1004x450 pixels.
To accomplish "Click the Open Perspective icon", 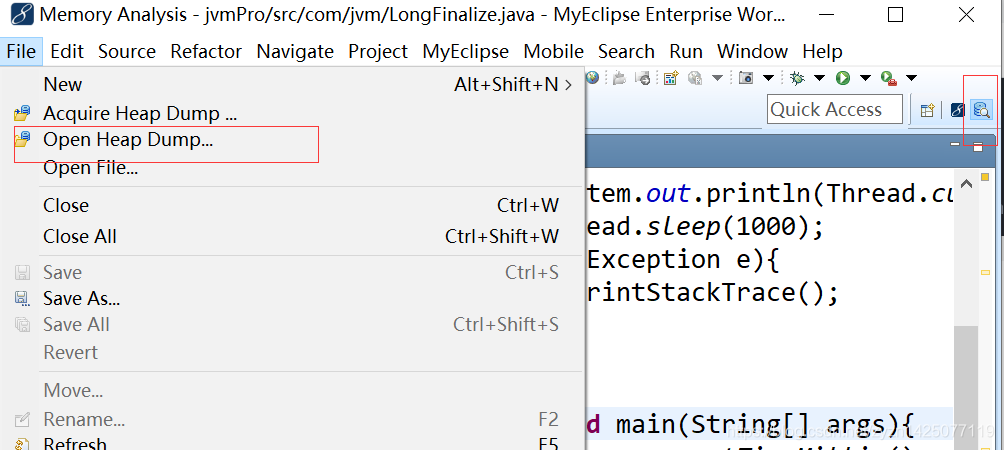I will (x=927, y=110).
